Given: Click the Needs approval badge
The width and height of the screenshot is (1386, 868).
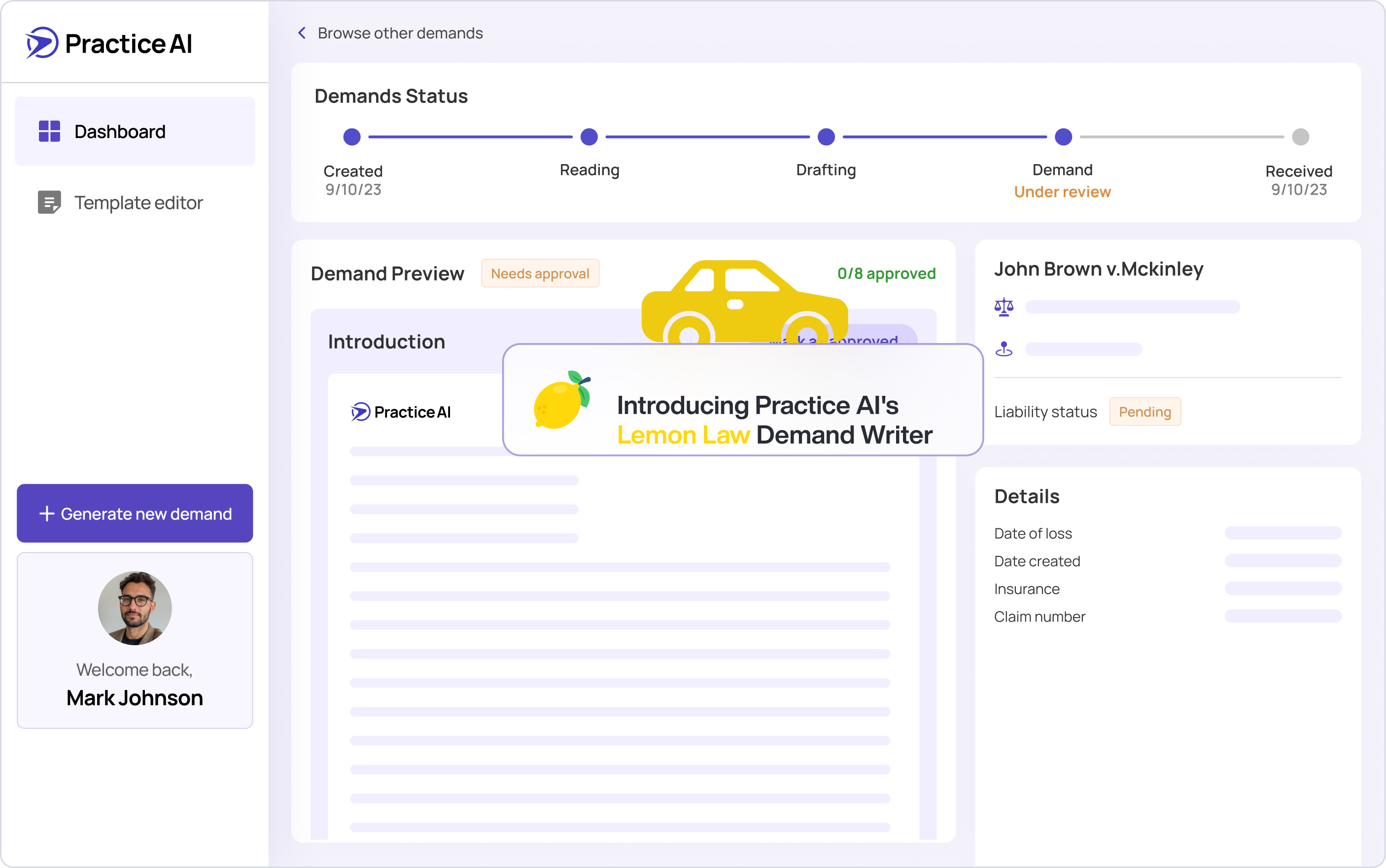Looking at the screenshot, I should (x=540, y=274).
